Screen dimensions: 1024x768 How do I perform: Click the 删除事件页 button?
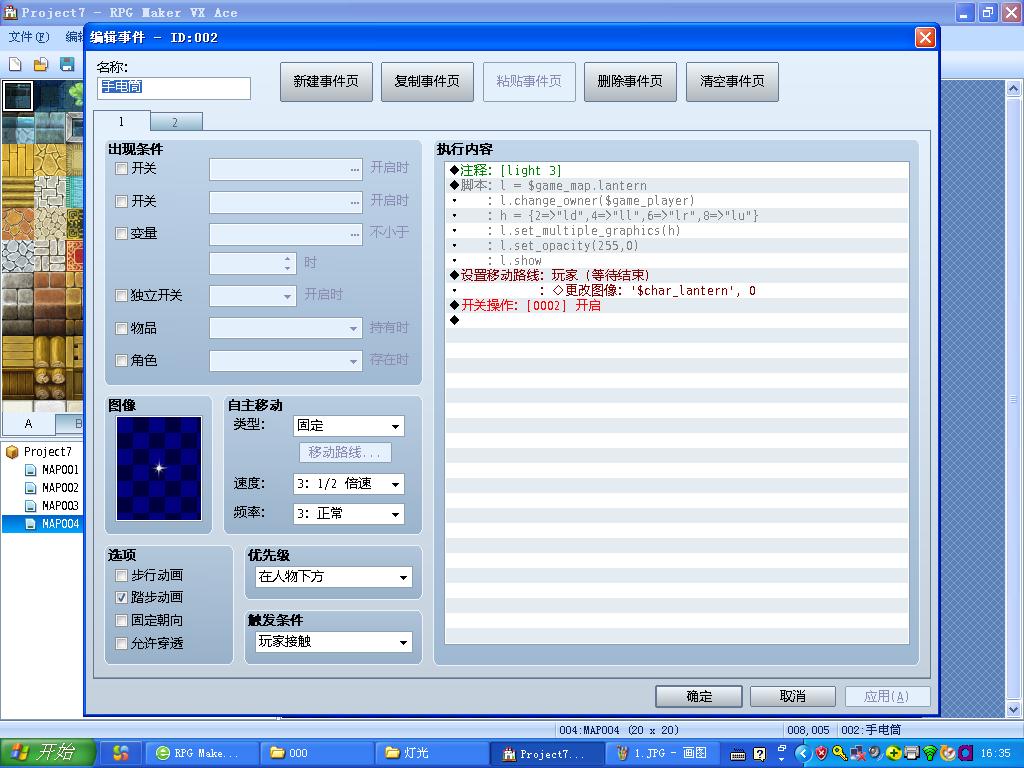(x=630, y=82)
